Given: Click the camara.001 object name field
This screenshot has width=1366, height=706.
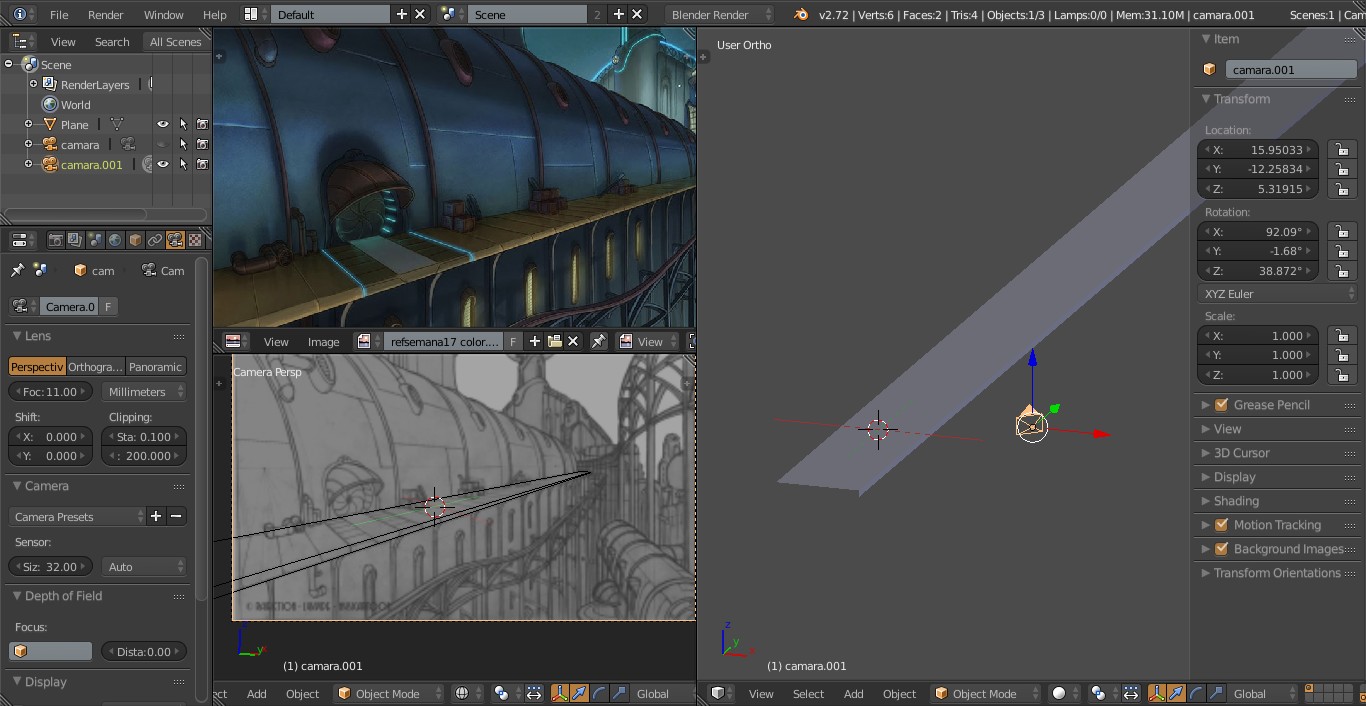Looking at the screenshot, I should tap(1291, 70).
